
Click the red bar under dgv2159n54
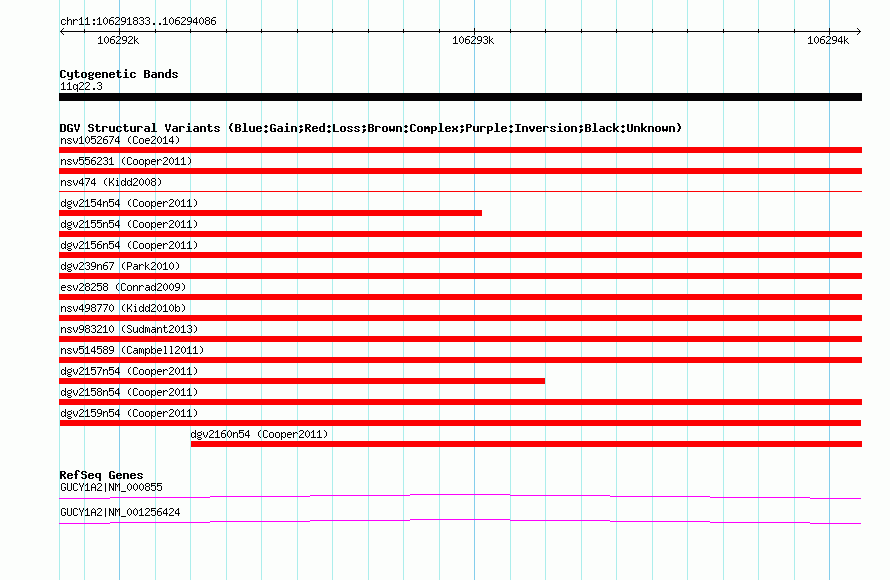460,423
